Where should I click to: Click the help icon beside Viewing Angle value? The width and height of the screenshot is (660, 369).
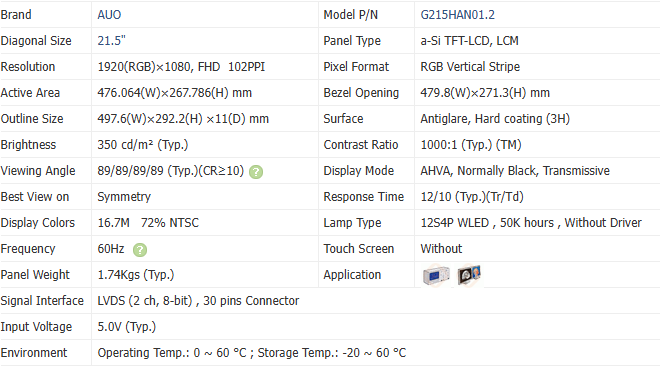[256, 172]
